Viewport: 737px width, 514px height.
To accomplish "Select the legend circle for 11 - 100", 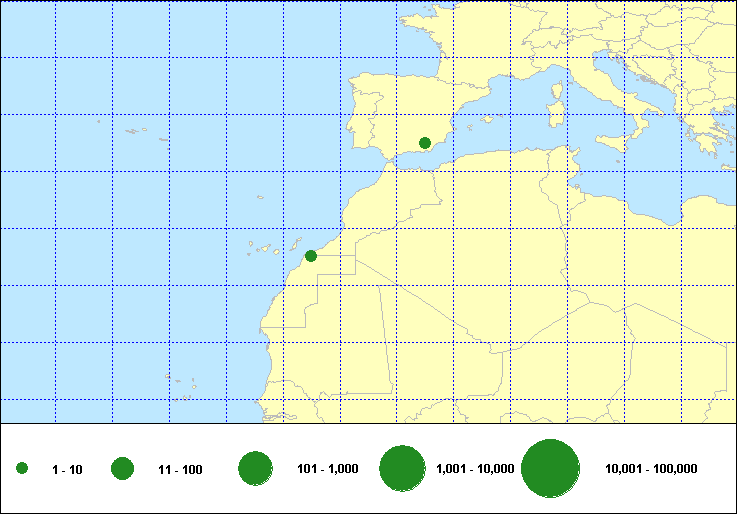I will click(123, 469).
